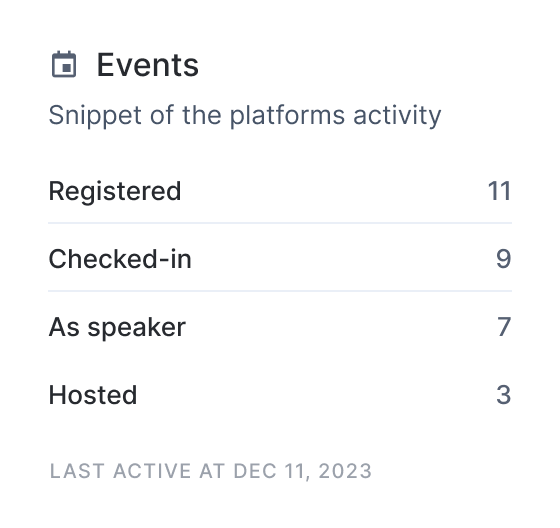This screenshot has height=528, width=560.
Task: Click the As speaker count 7
Action: click(504, 327)
